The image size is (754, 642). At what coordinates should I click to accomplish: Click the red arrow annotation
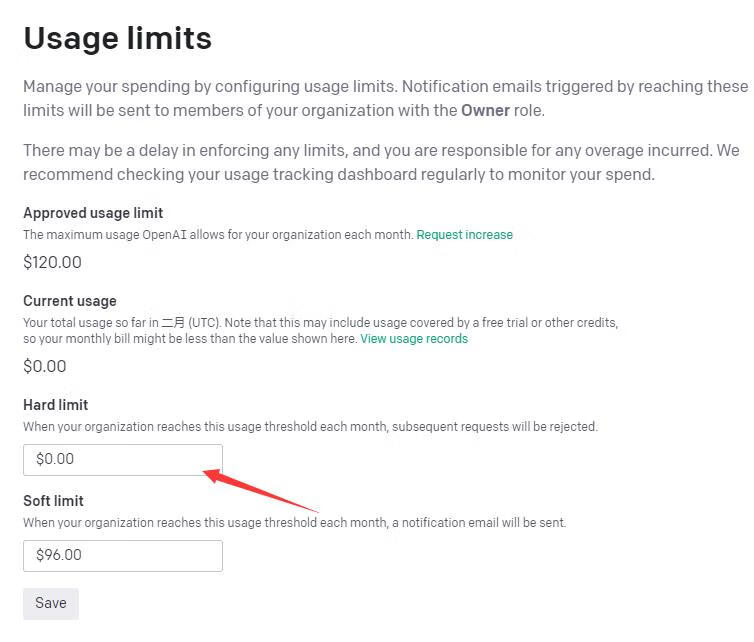[260, 491]
